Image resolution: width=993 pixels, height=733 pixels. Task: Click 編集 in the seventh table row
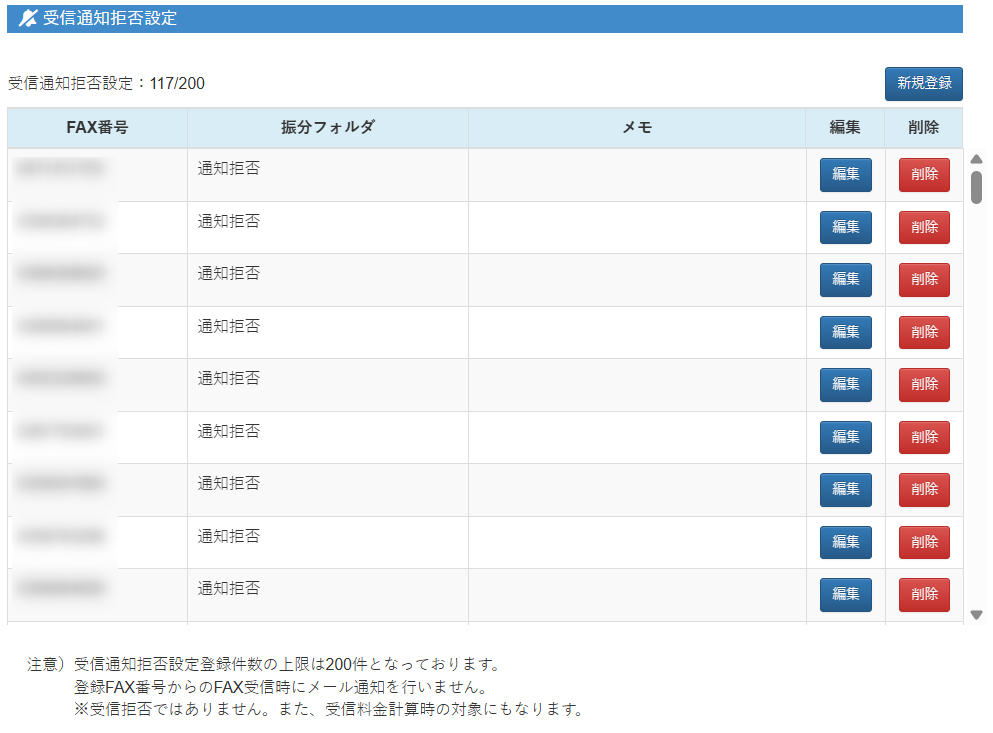coord(845,490)
